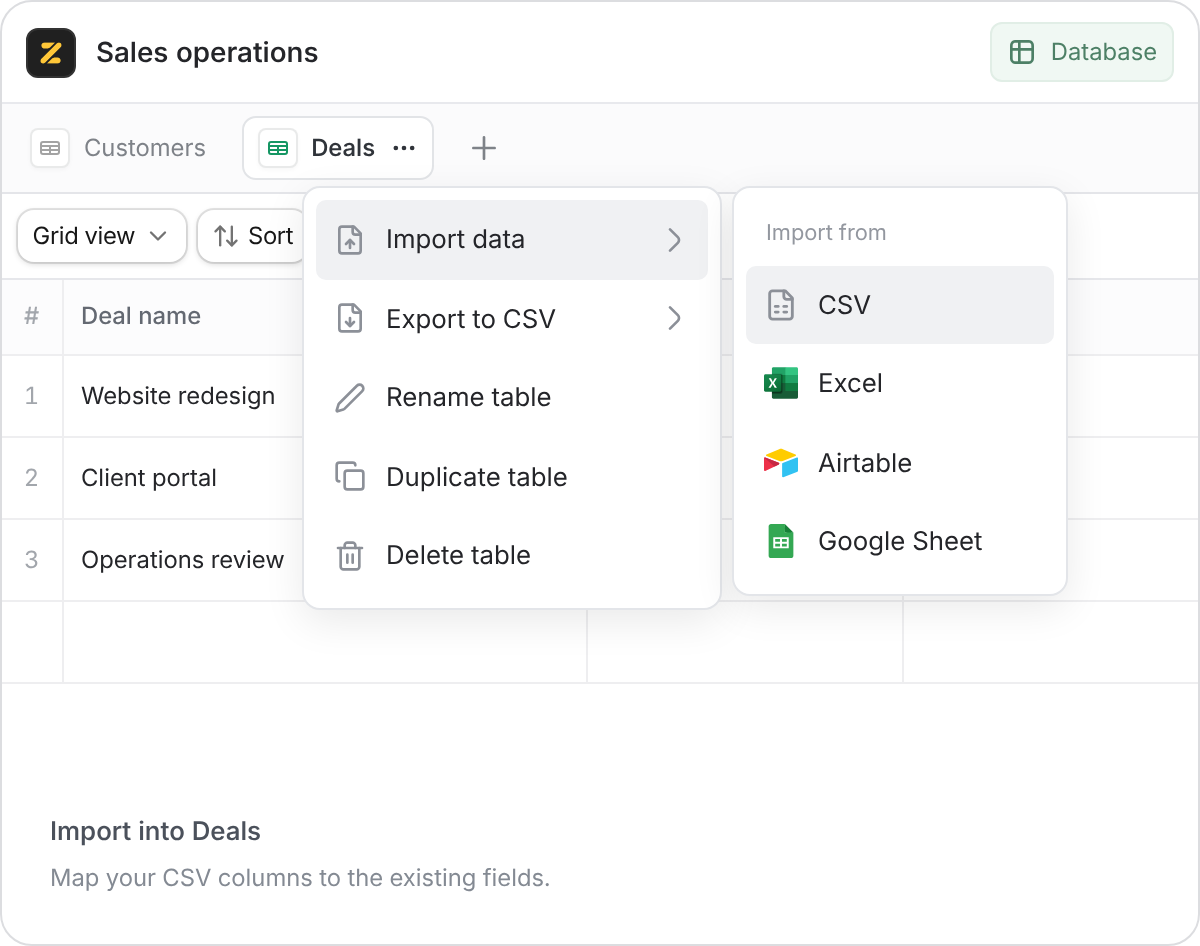This screenshot has height=946, width=1200.
Task: Click the Google Sheets icon
Action: (781, 541)
